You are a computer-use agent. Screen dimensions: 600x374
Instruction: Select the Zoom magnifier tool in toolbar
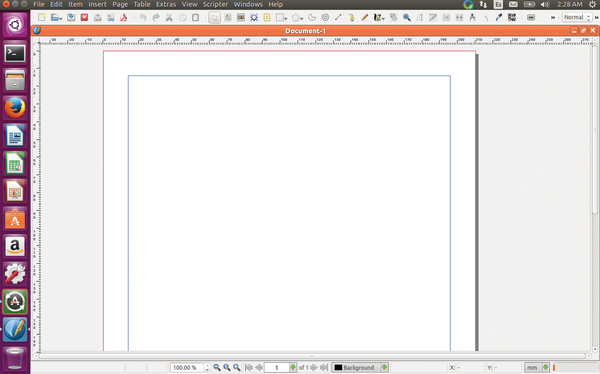[406, 18]
